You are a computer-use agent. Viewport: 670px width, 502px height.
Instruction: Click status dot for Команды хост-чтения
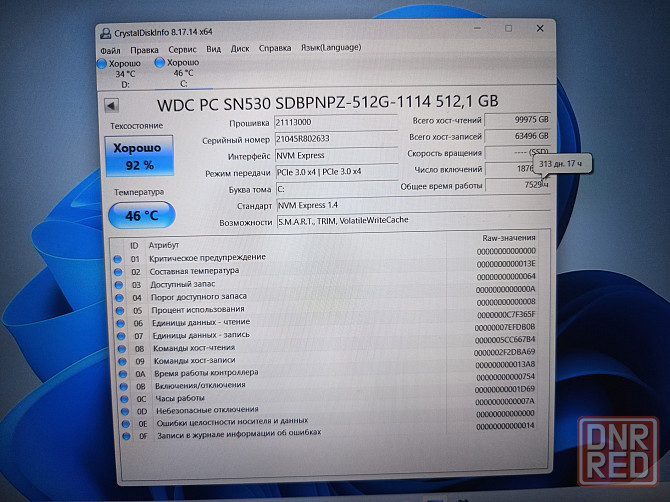point(122,349)
